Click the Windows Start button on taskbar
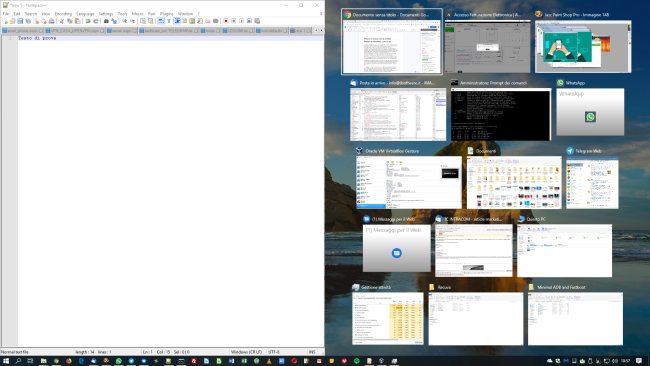Viewport: 650px width, 366px height. [6, 361]
